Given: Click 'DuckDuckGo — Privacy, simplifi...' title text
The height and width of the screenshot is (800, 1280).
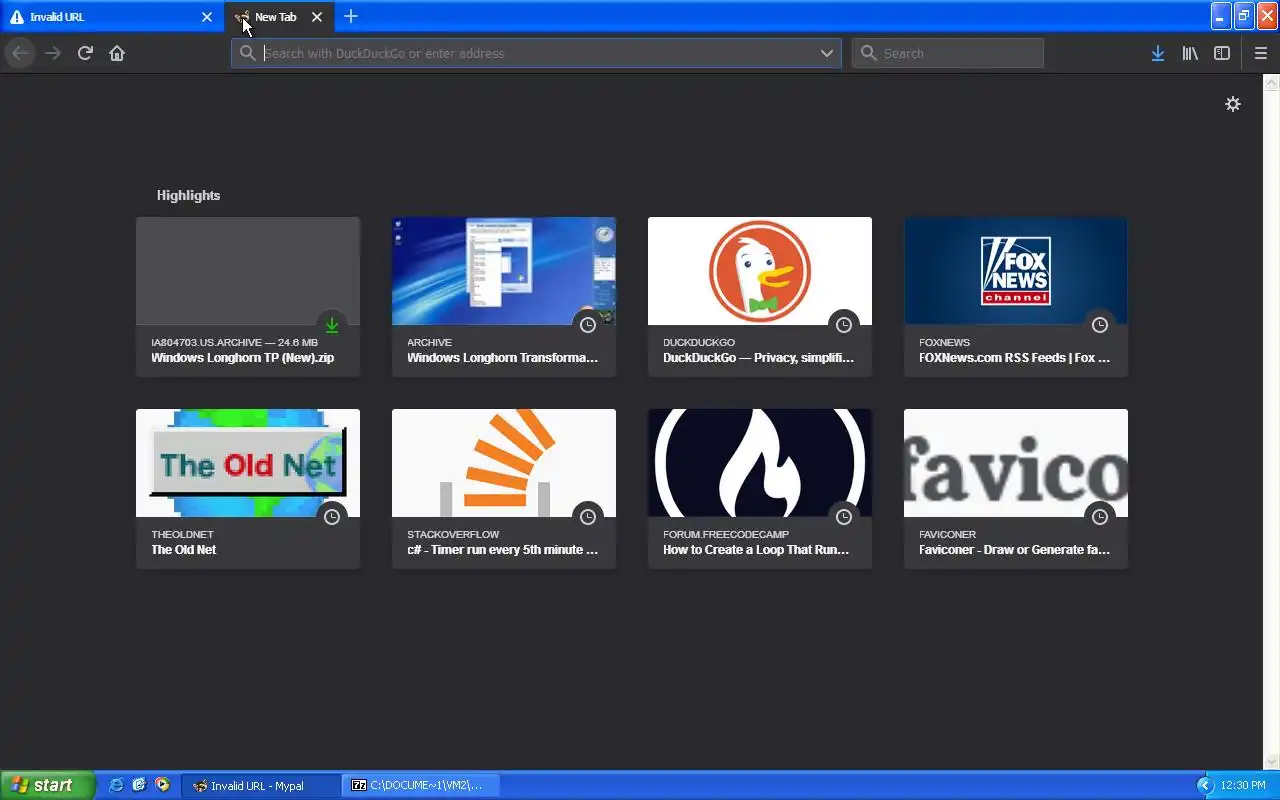Looking at the screenshot, I should [759, 358].
